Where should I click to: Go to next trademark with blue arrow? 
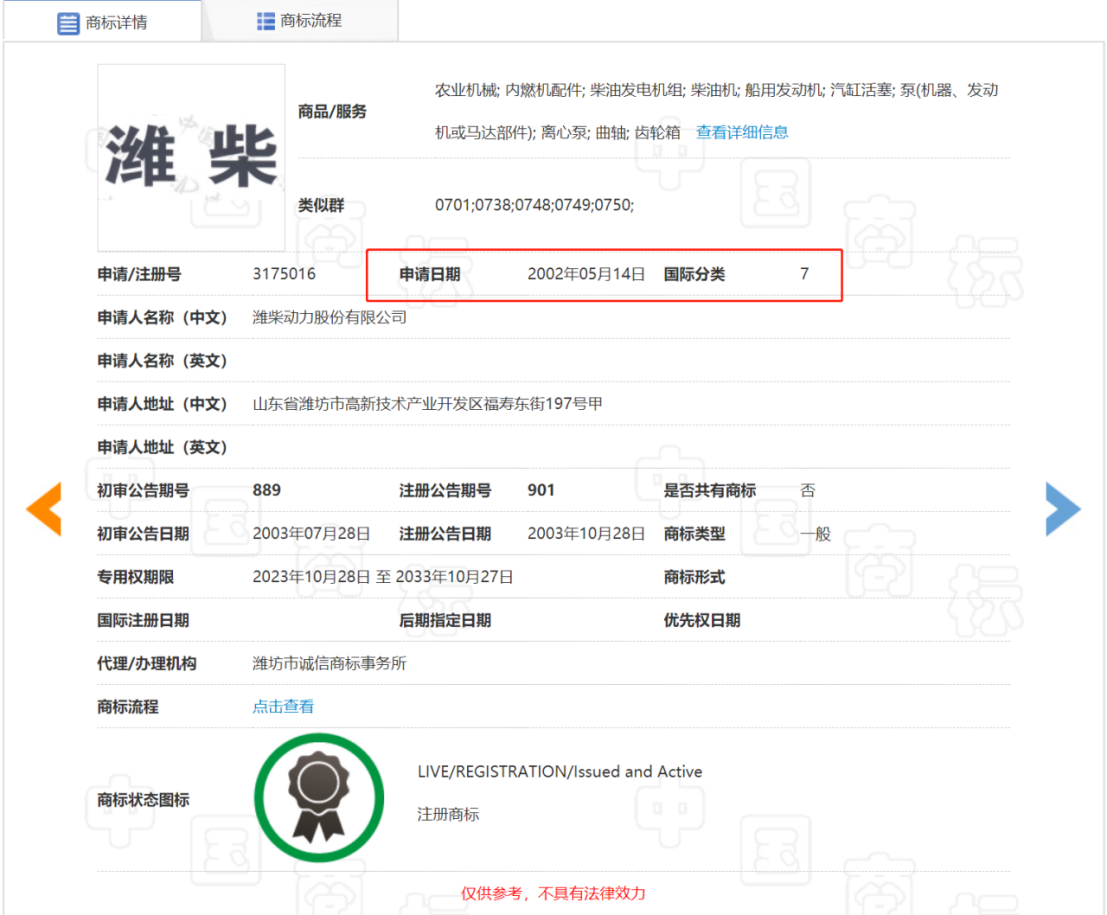click(1063, 509)
